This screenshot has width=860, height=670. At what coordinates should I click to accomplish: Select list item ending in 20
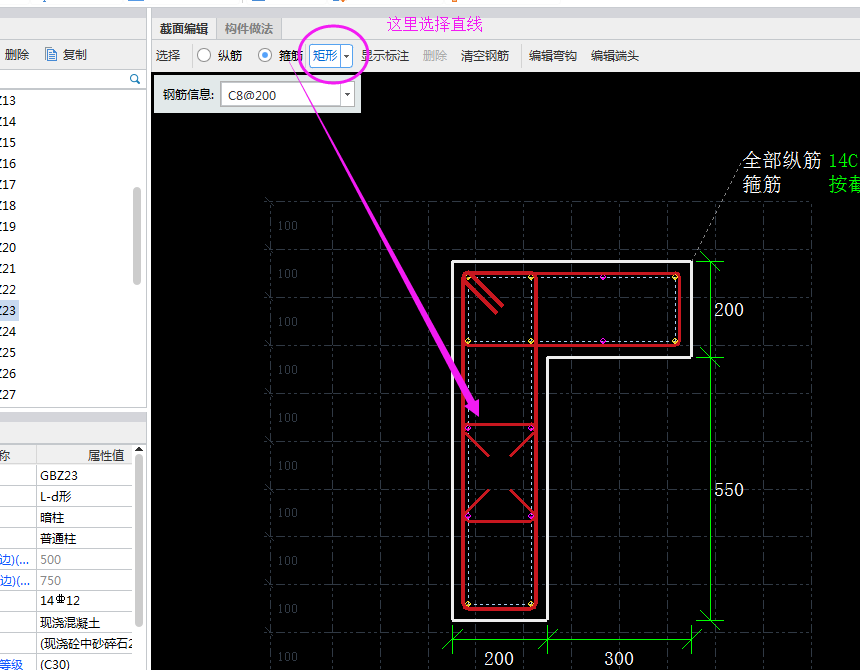(x=8, y=247)
